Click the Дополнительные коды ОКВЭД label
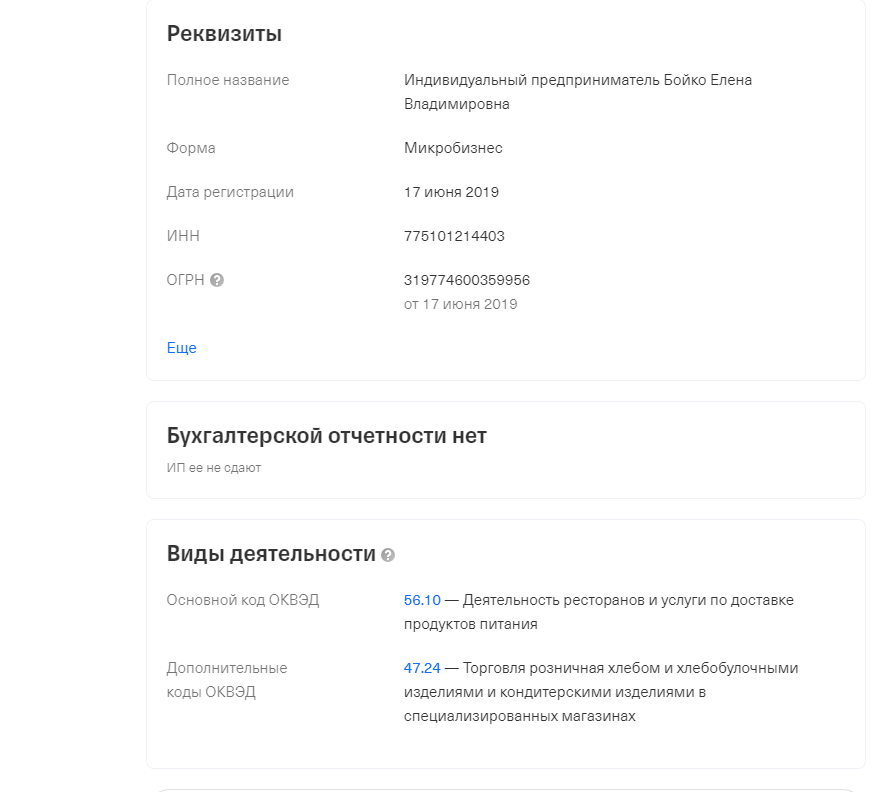886x792 pixels. click(x=226, y=679)
